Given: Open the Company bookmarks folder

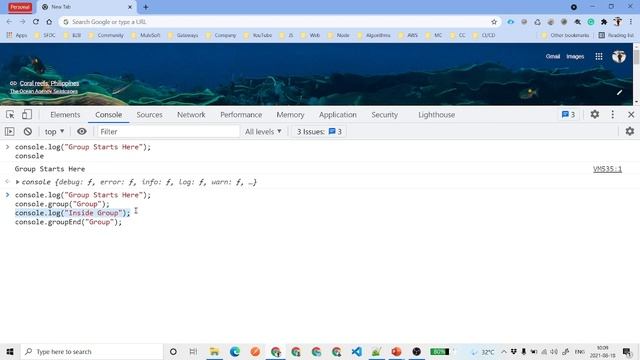Looking at the screenshot, I should tap(221, 36).
